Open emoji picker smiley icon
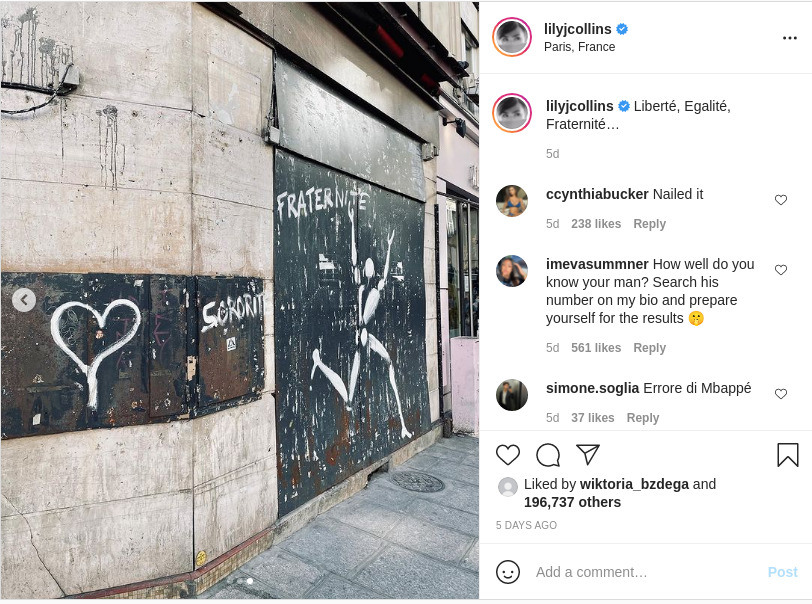This screenshot has height=604, width=812. point(508,572)
